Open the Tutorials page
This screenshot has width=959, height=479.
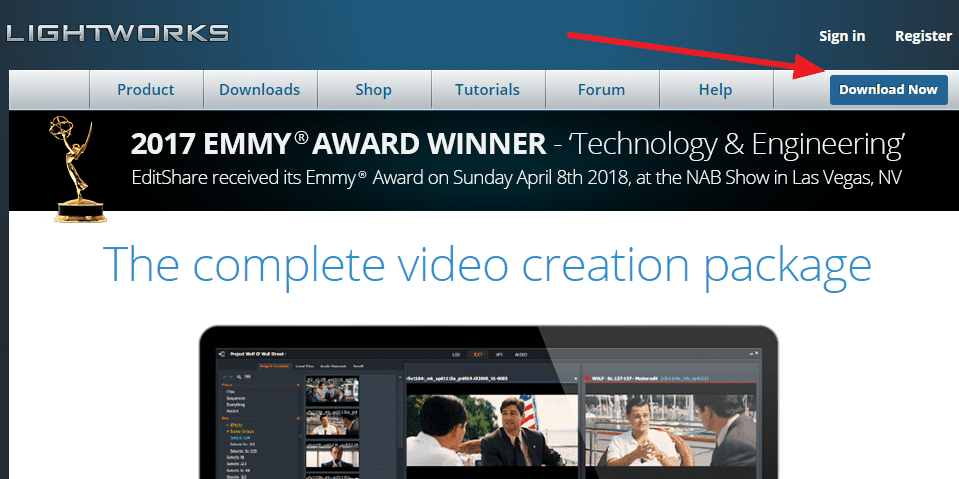[x=487, y=90]
